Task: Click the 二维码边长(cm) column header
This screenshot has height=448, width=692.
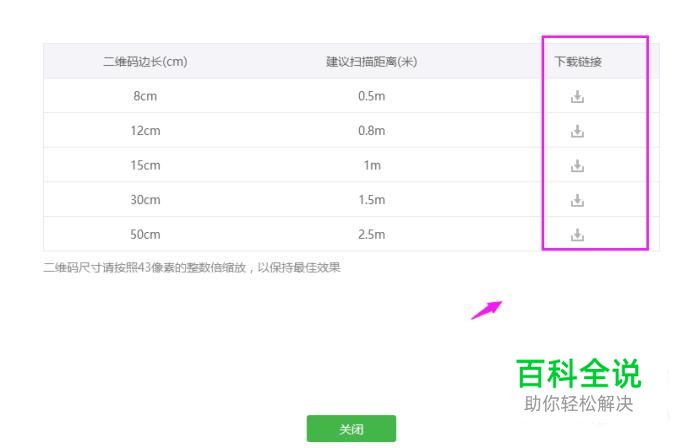Action: [145, 61]
